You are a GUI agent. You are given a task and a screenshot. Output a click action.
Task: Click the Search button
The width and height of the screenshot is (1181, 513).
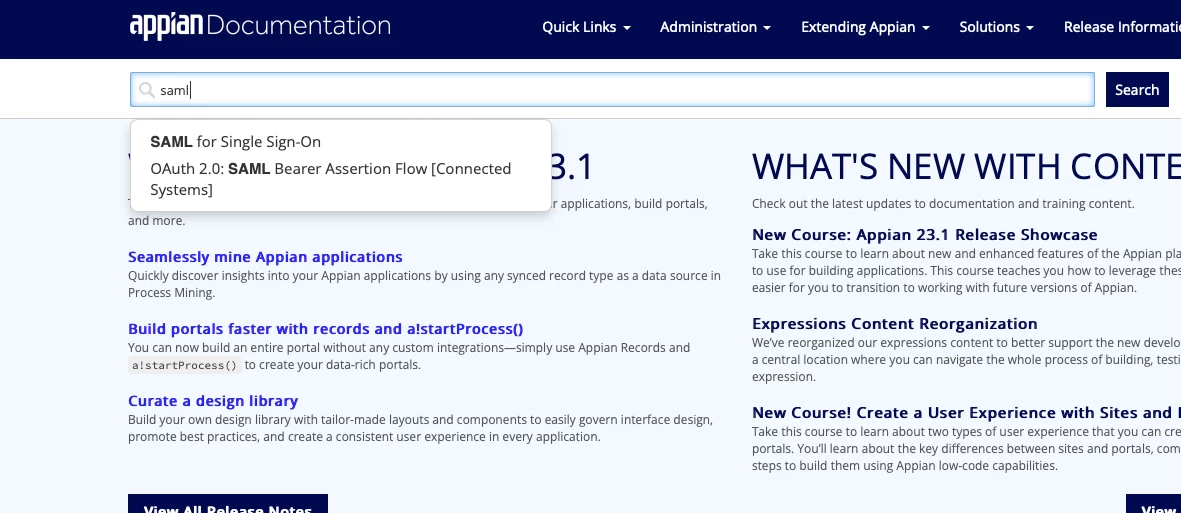coord(1137,90)
